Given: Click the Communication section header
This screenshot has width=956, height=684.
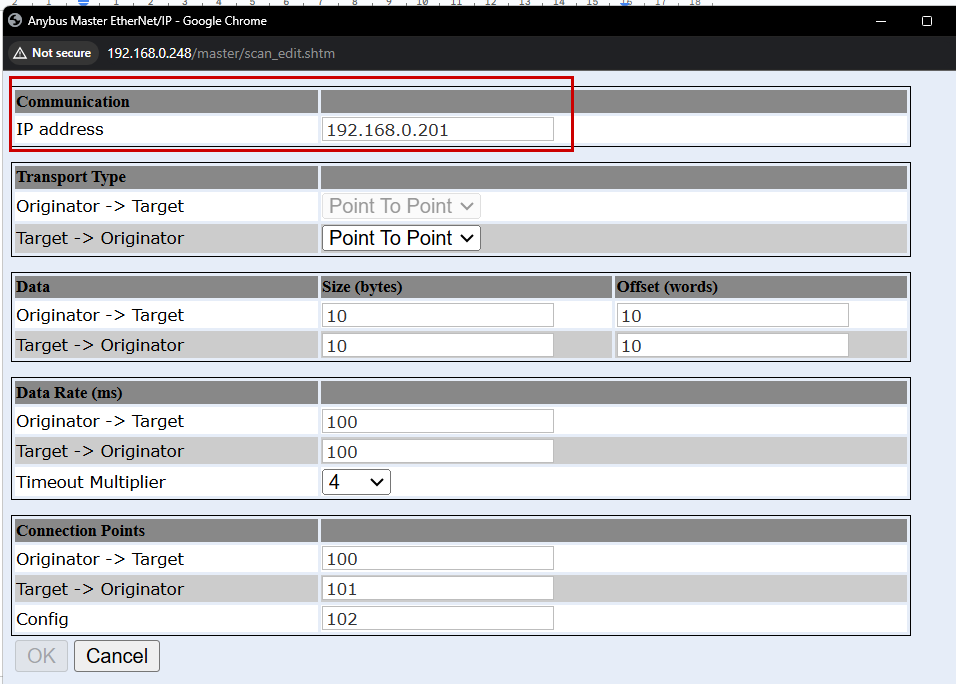Looking at the screenshot, I should coord(73,102).
